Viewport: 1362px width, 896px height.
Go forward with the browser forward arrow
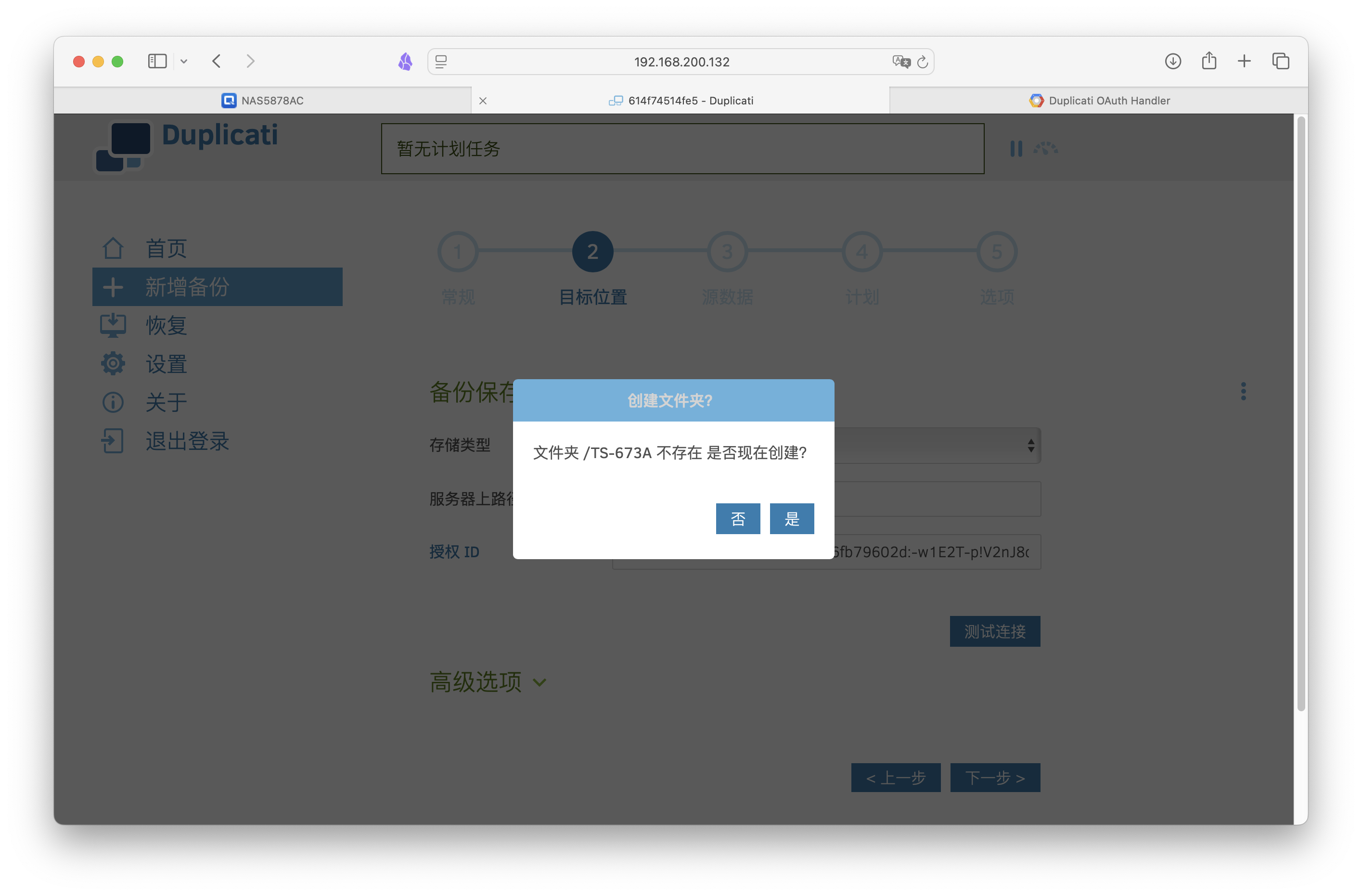(250, 61)
